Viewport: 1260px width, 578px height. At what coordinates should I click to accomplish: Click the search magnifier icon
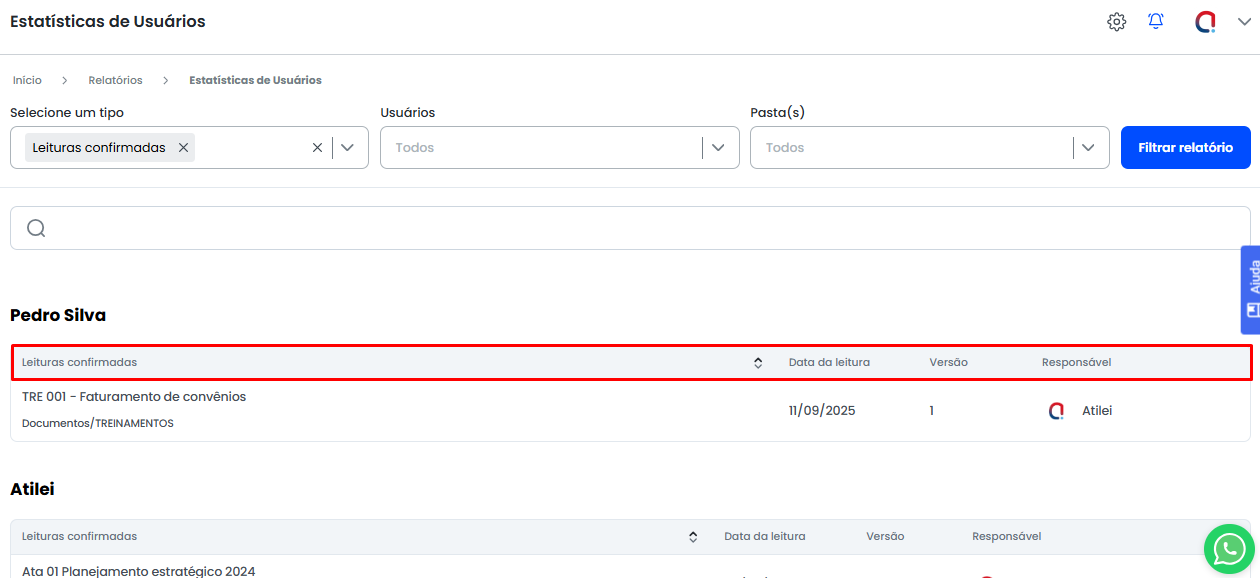[36, 228]
